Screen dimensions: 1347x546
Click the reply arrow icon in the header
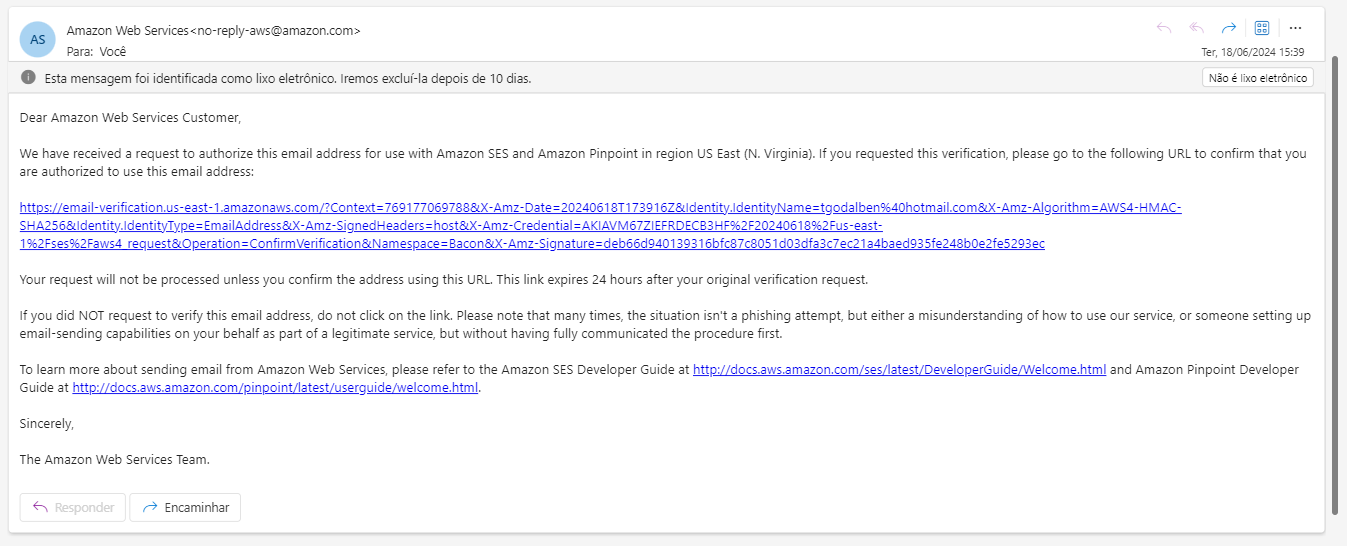(x=1163, y=28)
